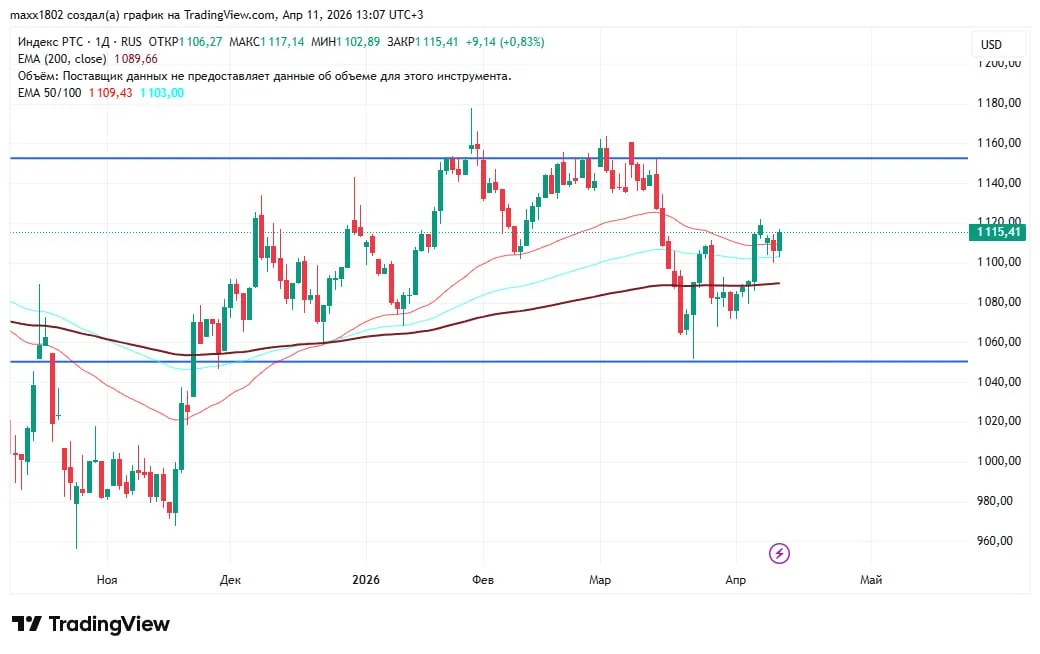Click the red 1109,43 EMA 50 value
The image size is (1040, 654).
pyautogui.click(x=110, y=92)
